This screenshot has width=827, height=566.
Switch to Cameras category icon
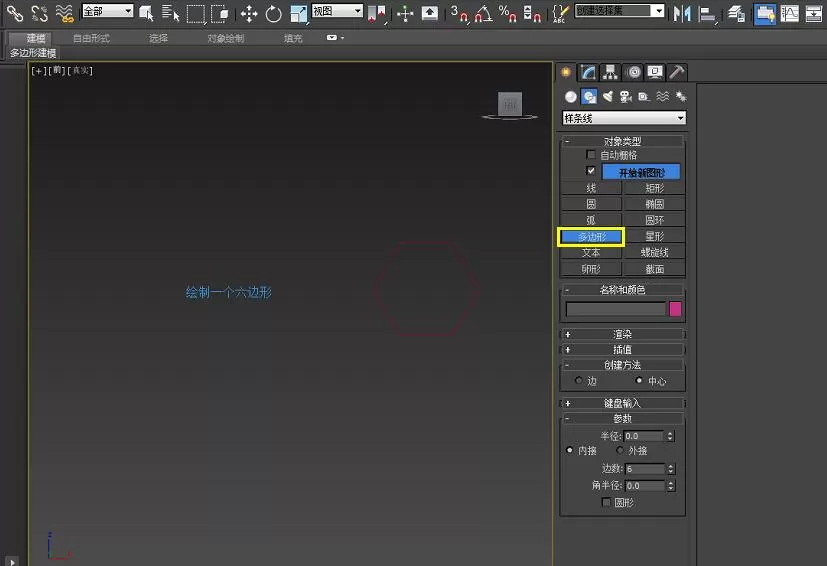coord(626,97)
